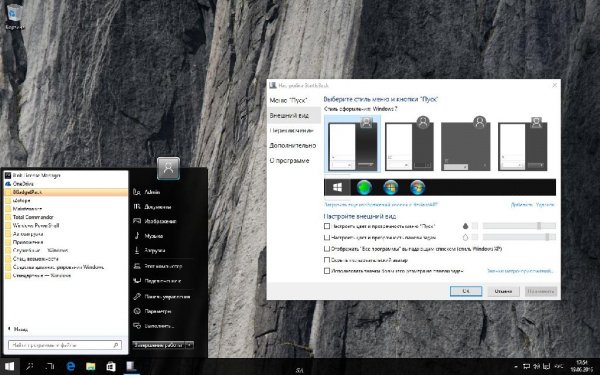This screenshot has height=375, width=600.
Task: Go to the Меню "Пуск" settings tab
Action: click(289, 100)
